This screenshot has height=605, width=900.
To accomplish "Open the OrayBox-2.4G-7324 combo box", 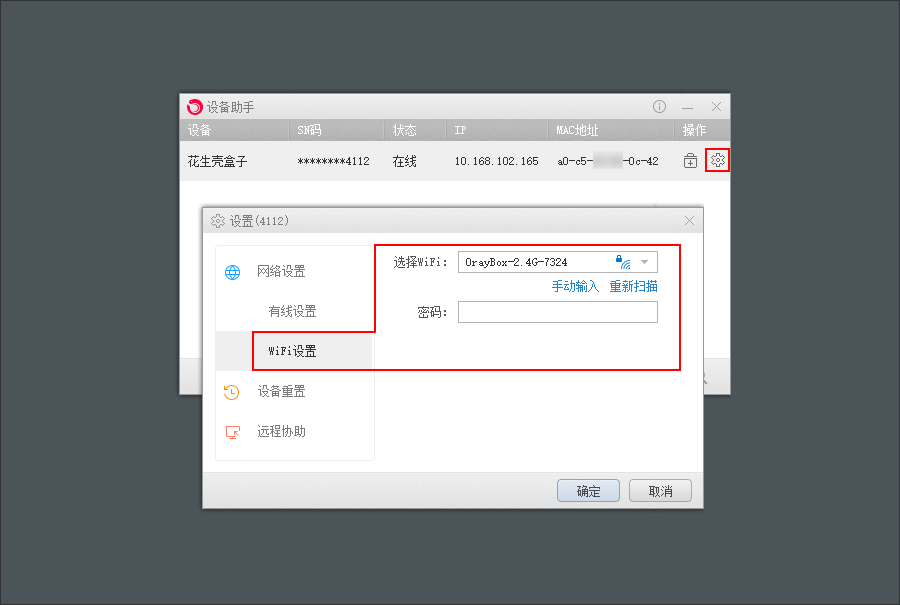I will (557, 262).
